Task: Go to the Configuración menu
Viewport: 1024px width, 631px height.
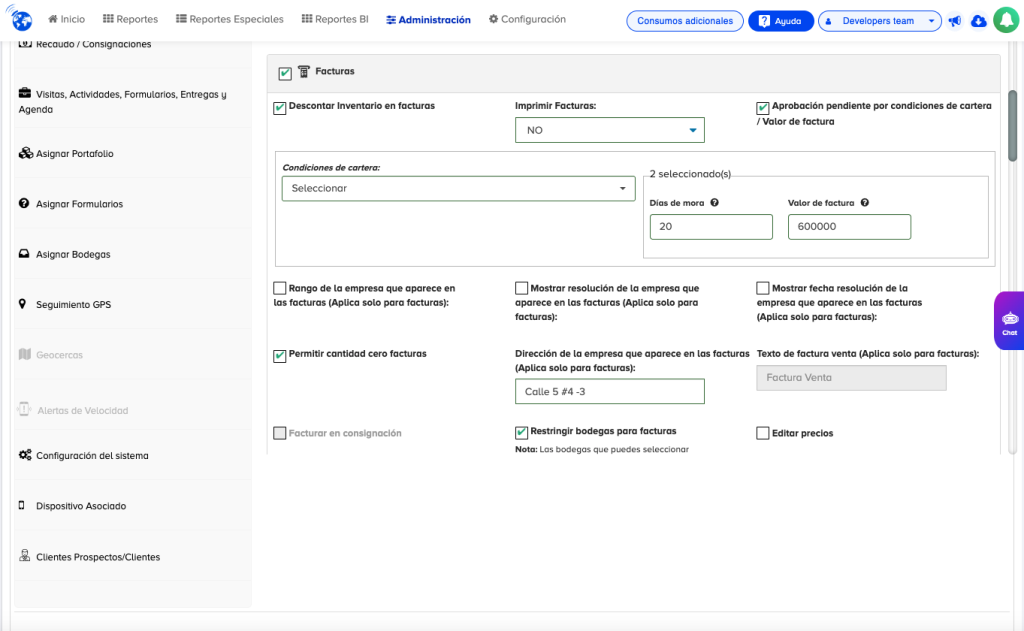Action: point(527,19)
